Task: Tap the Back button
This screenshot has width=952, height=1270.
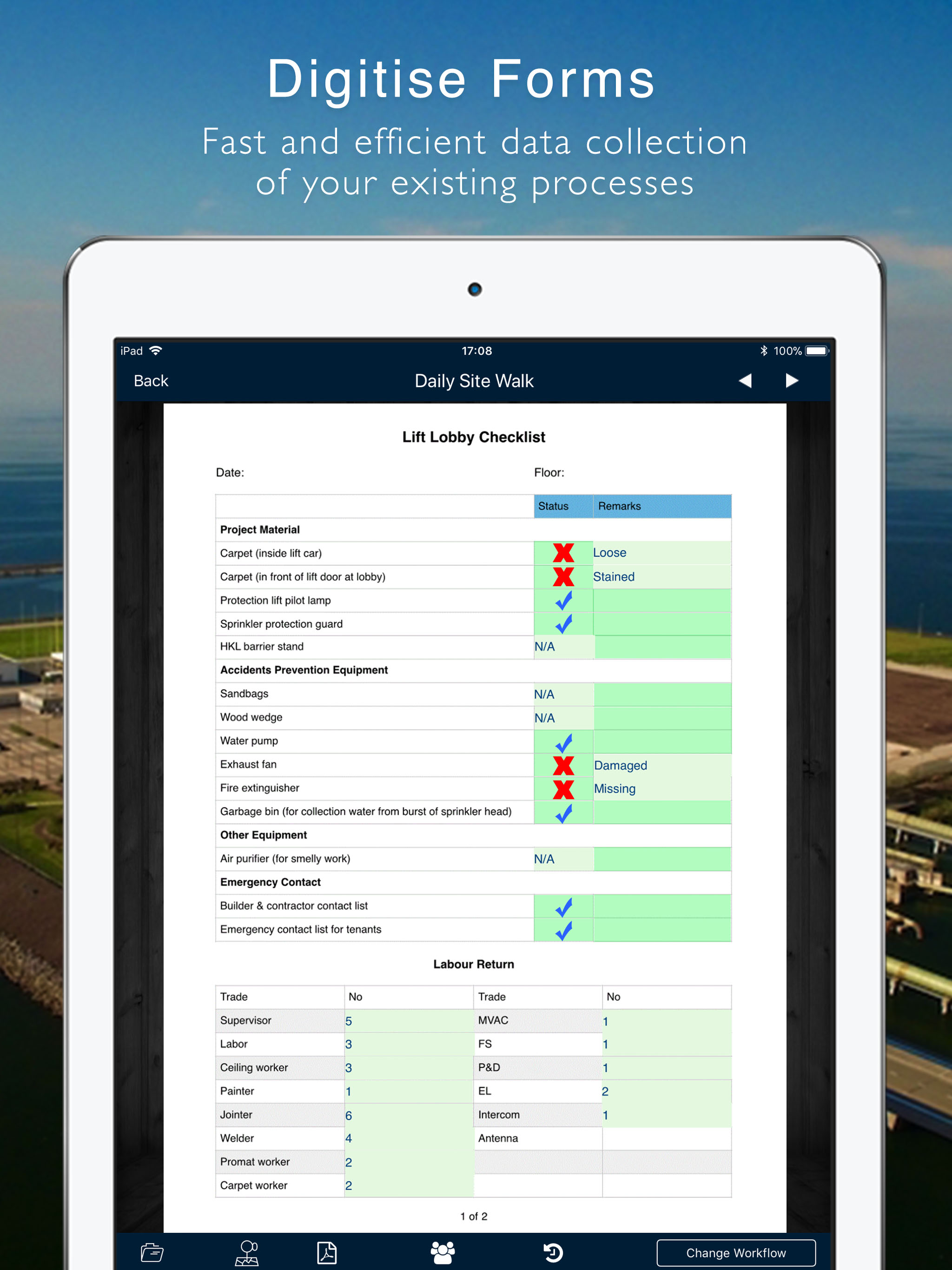Action: [151, 381]
